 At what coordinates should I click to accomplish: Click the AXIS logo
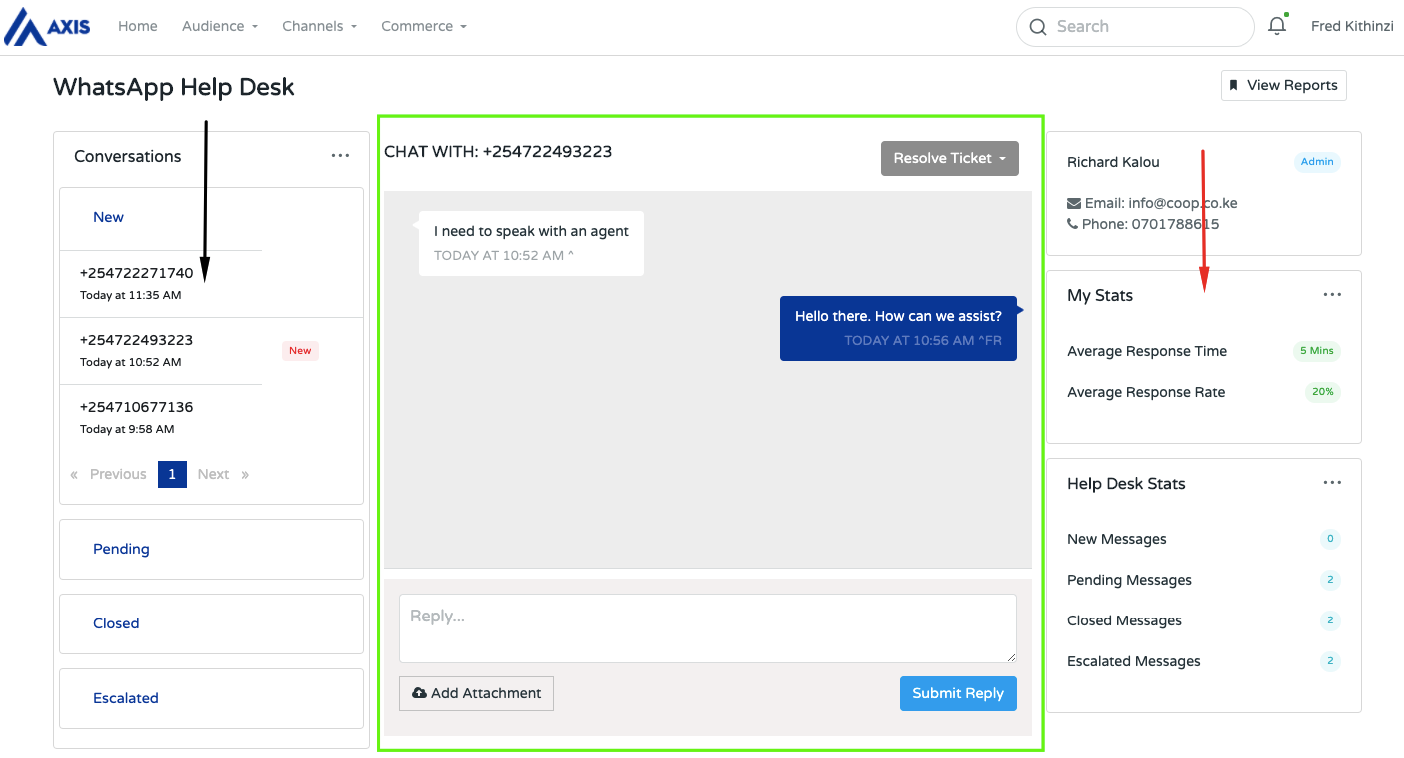[48, 27]
